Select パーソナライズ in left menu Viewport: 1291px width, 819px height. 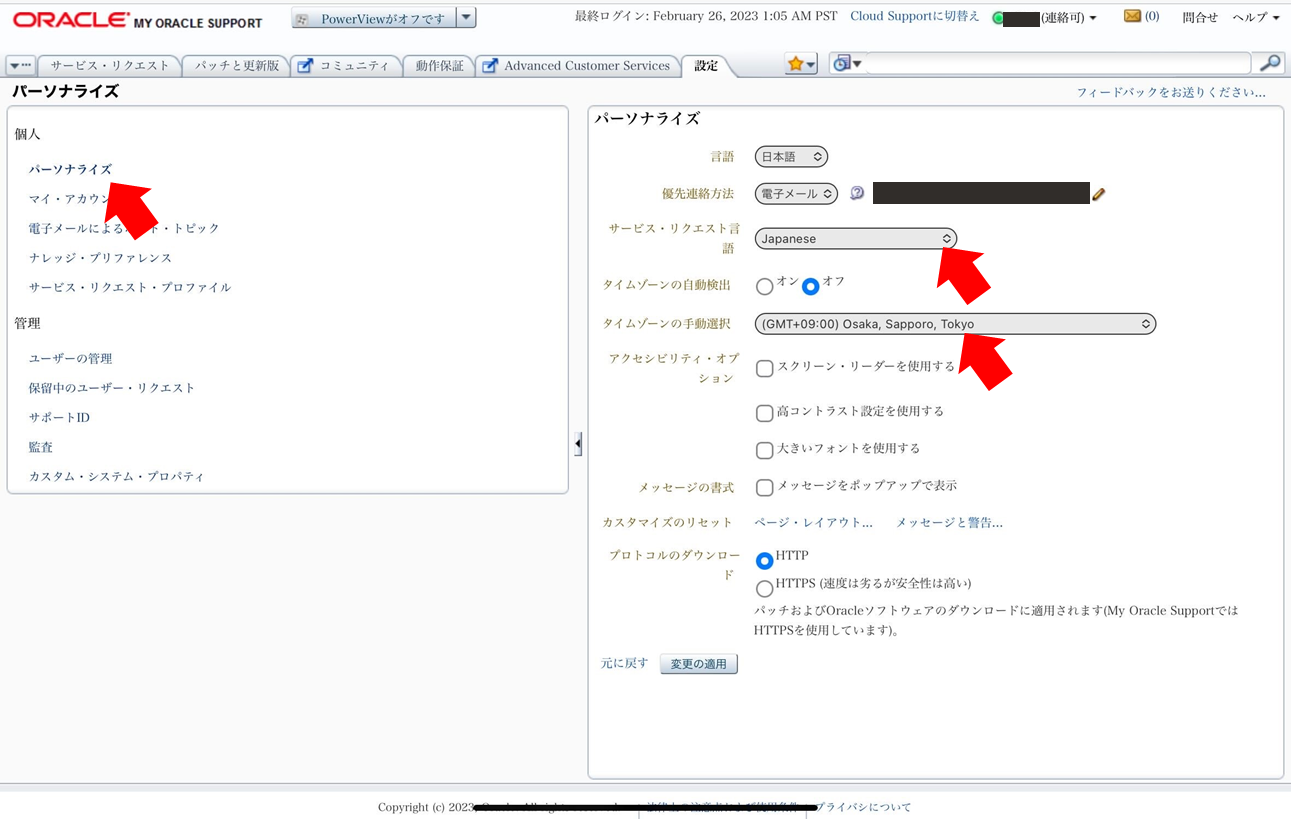[70, 170]
